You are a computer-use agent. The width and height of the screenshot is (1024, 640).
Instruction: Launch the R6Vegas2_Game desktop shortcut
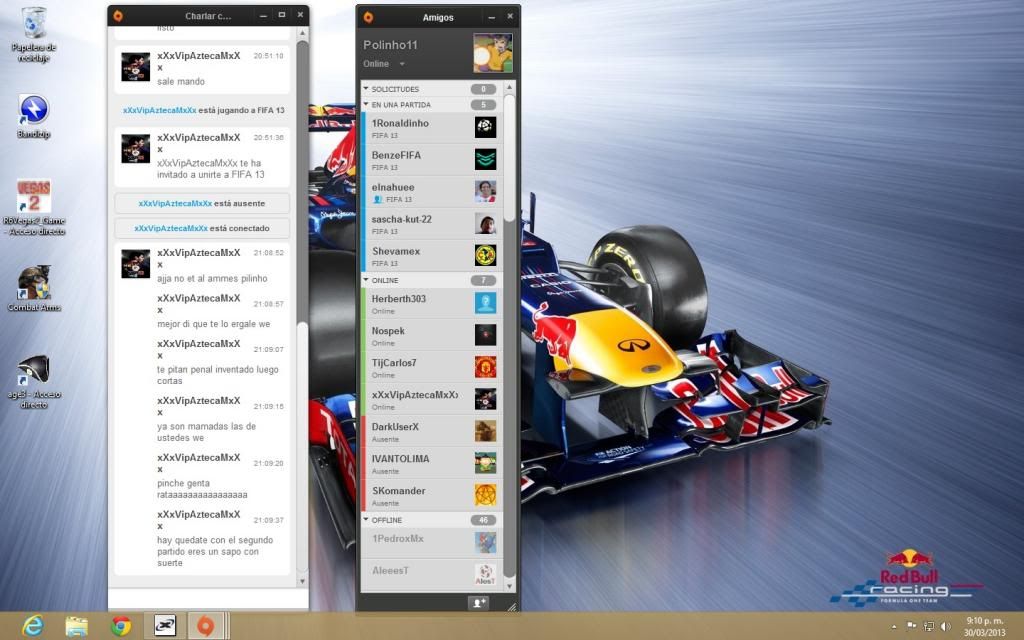click(x=33, y=207)
